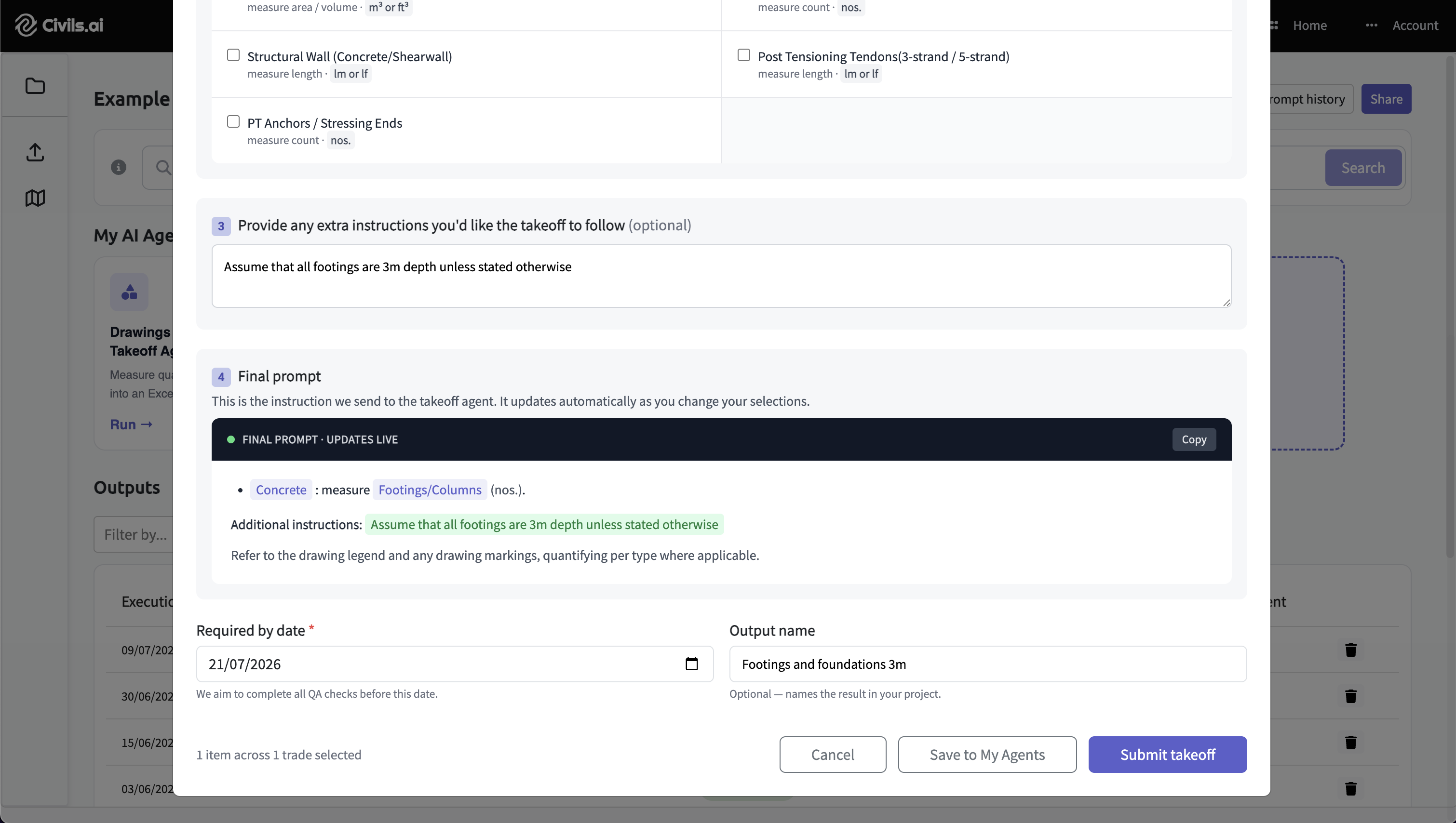Open the Drawings Takeoff Agent icon
Image resolution: width=1456 pixels, height=823 pixels.
pos(129,292)
